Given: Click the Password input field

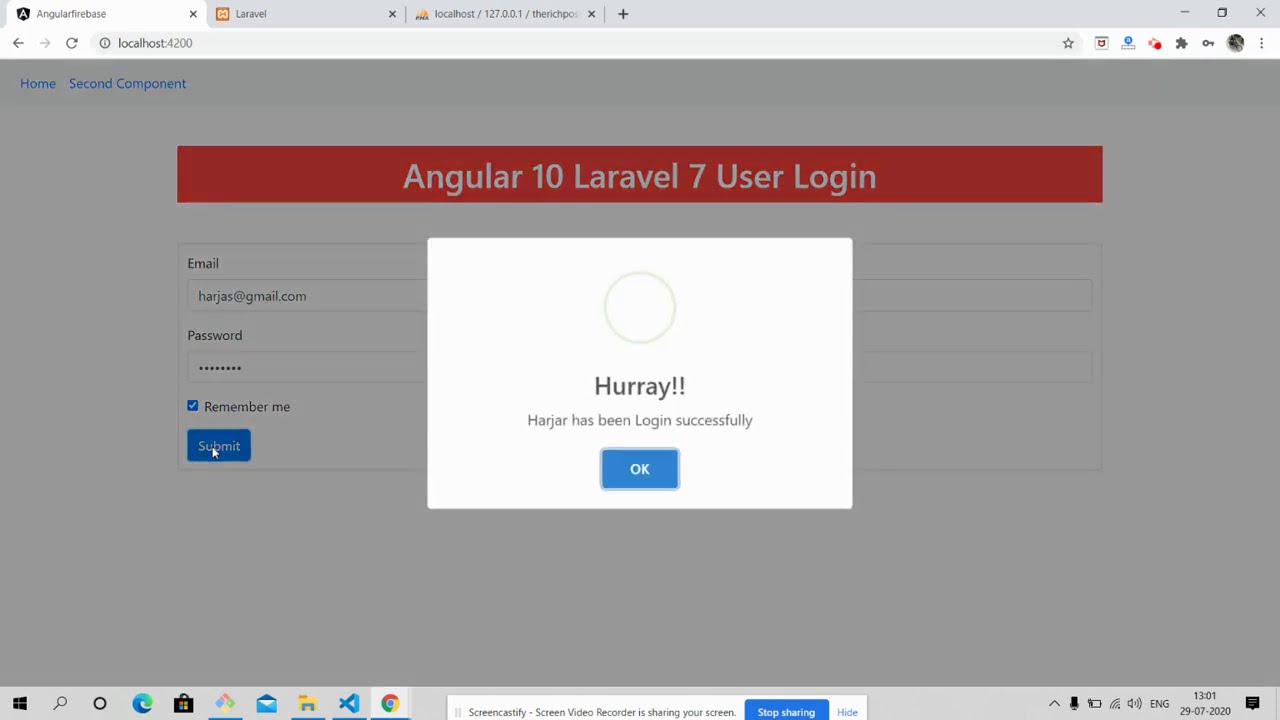Looking at the screenshot, I should 640,367.
